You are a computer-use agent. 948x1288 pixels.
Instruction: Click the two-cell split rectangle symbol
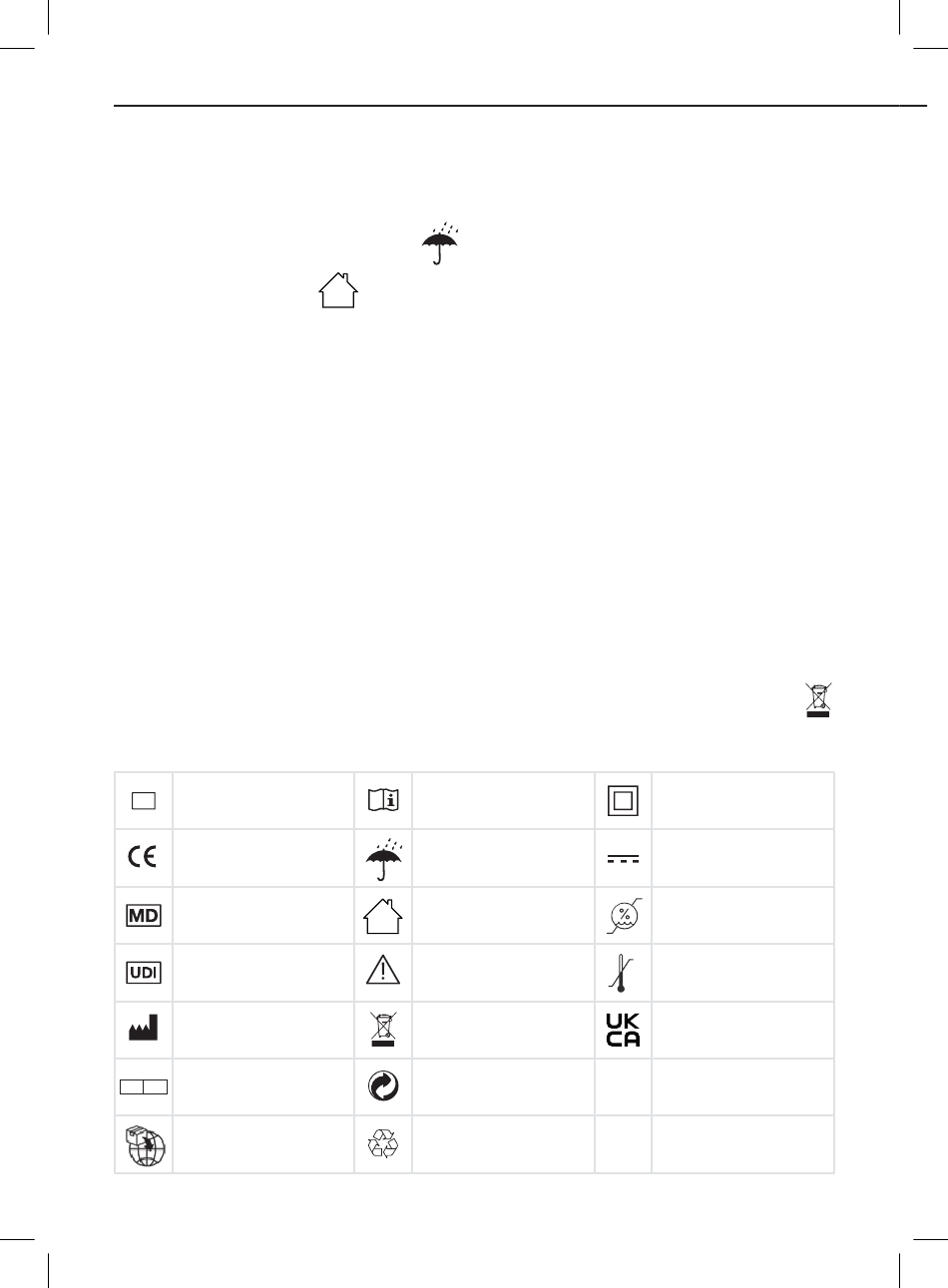click(x=144, y=1087)
